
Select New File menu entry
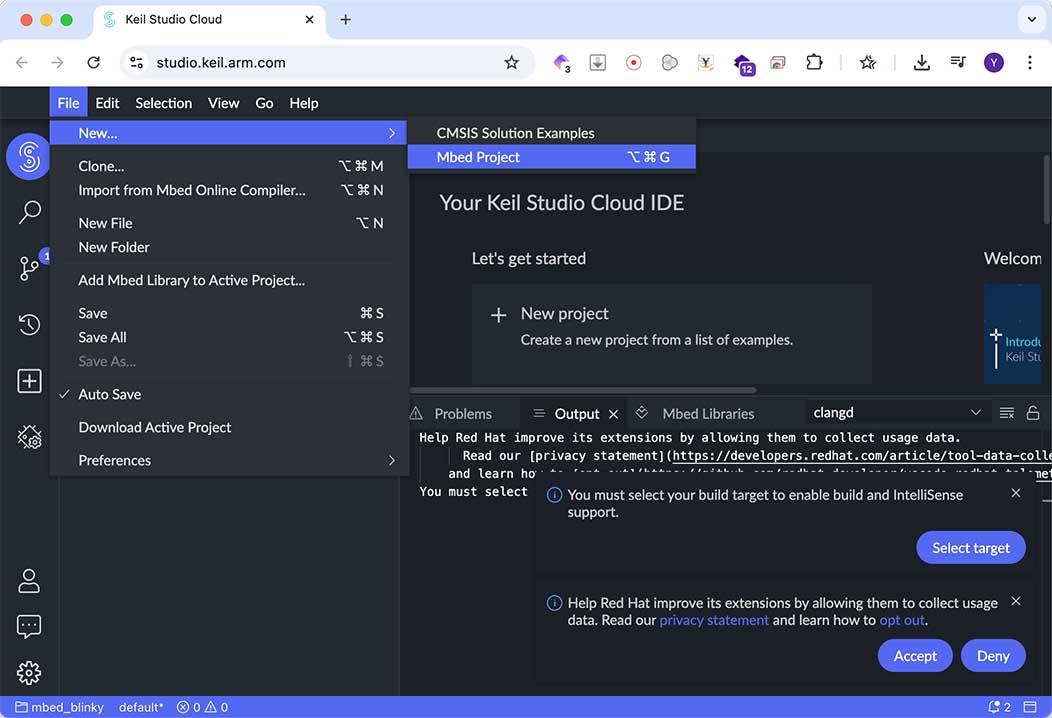pyautogui.click(x=229, y=223)
